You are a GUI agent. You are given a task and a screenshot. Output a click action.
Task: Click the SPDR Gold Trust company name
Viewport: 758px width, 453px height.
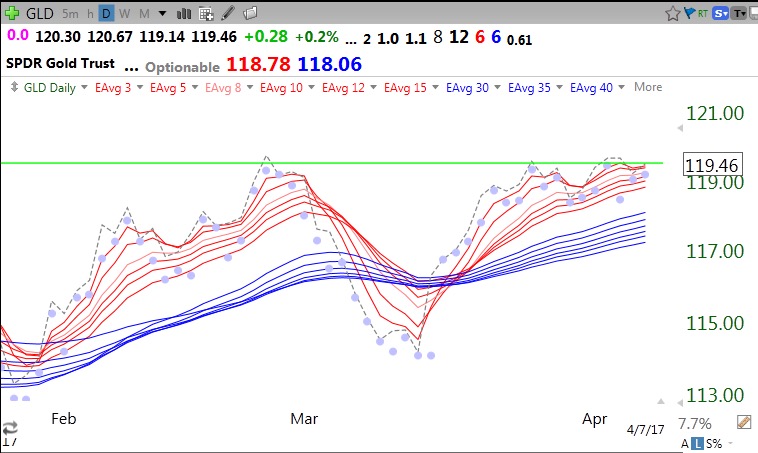[x=60, y=63]
